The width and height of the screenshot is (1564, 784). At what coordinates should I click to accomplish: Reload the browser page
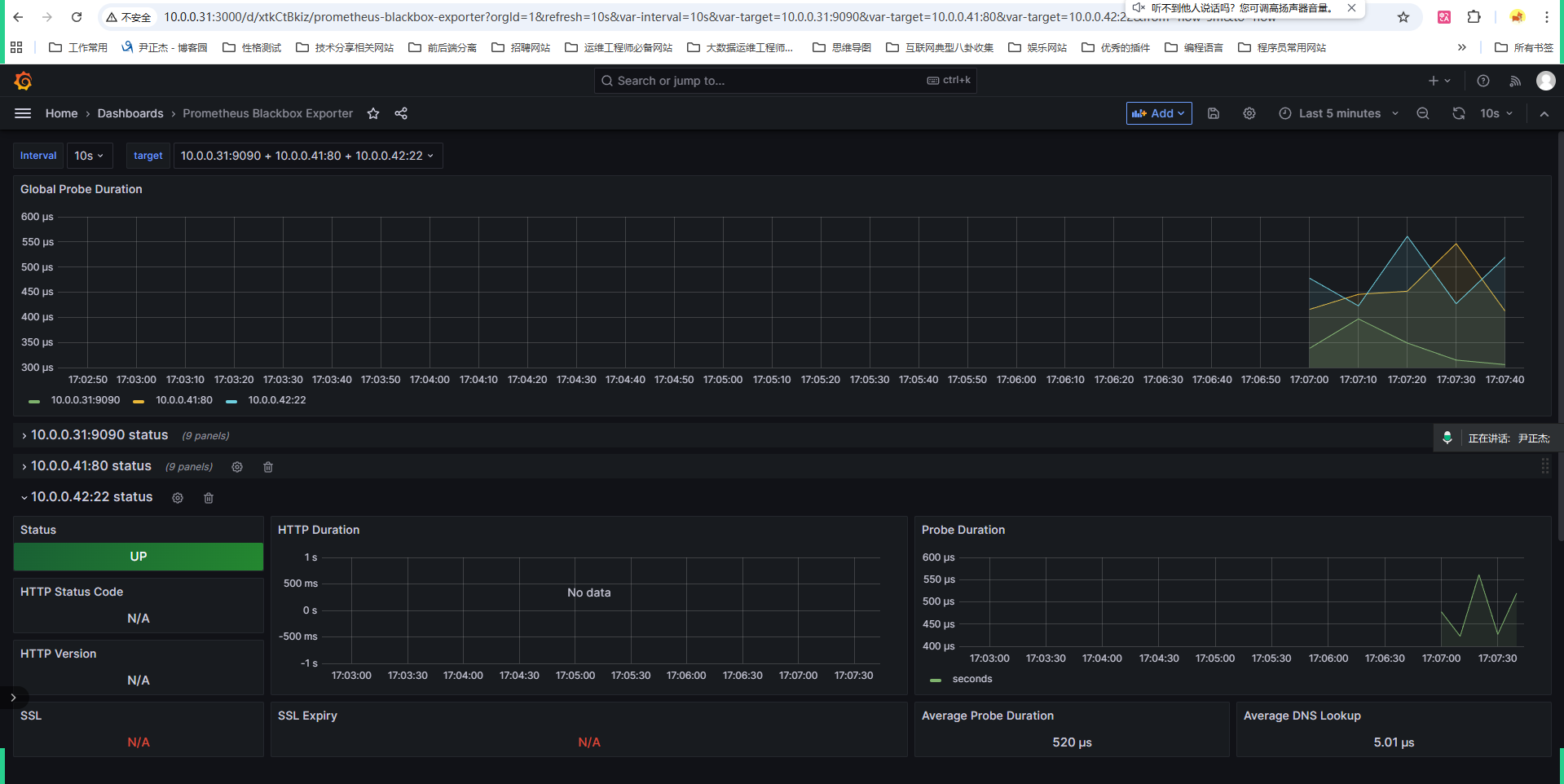coord(77,17)
